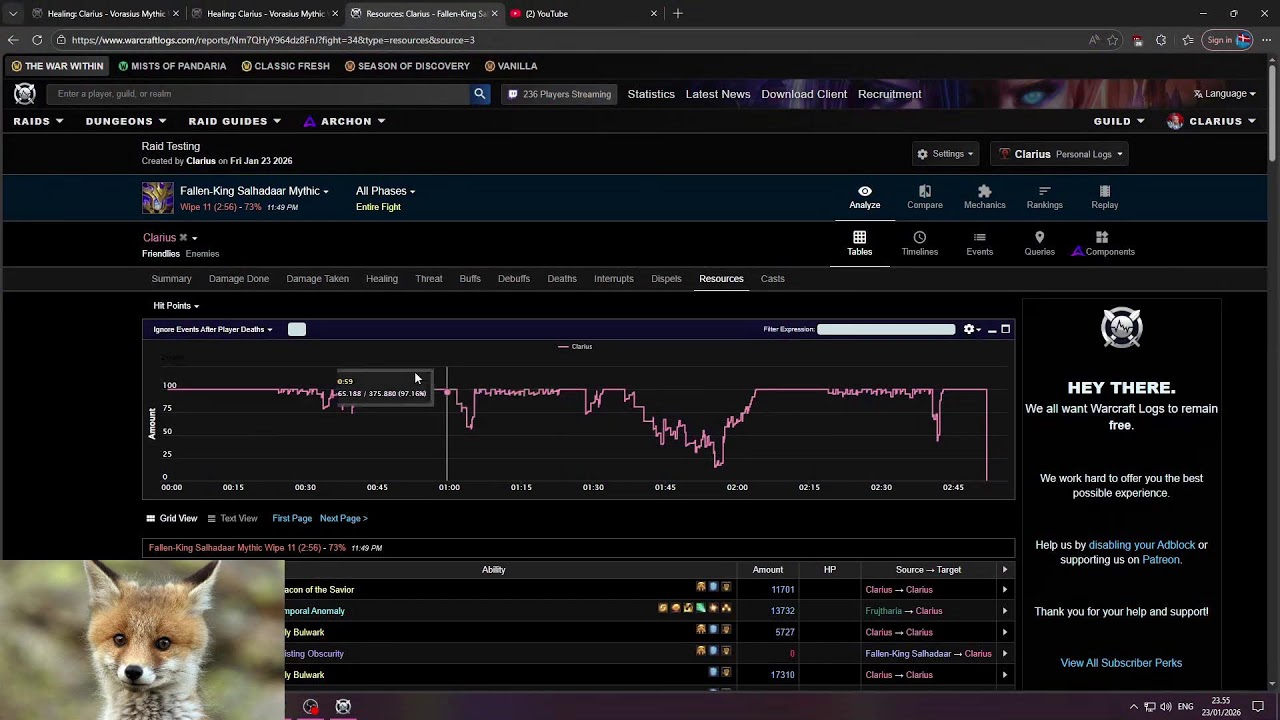Open the Latest News link

tap(718, 94)
